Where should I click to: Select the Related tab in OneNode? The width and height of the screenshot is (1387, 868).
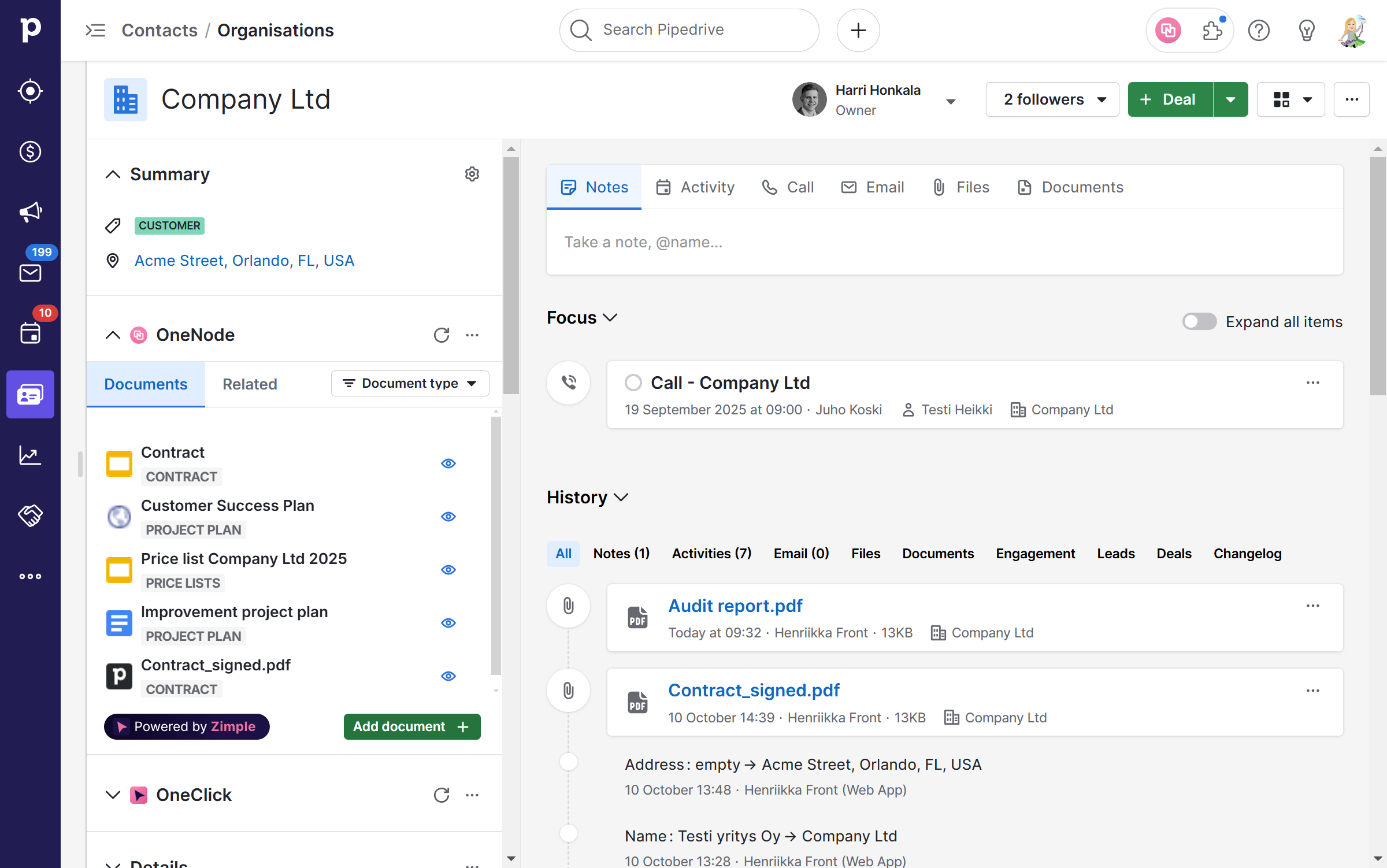tap(250, 384)
